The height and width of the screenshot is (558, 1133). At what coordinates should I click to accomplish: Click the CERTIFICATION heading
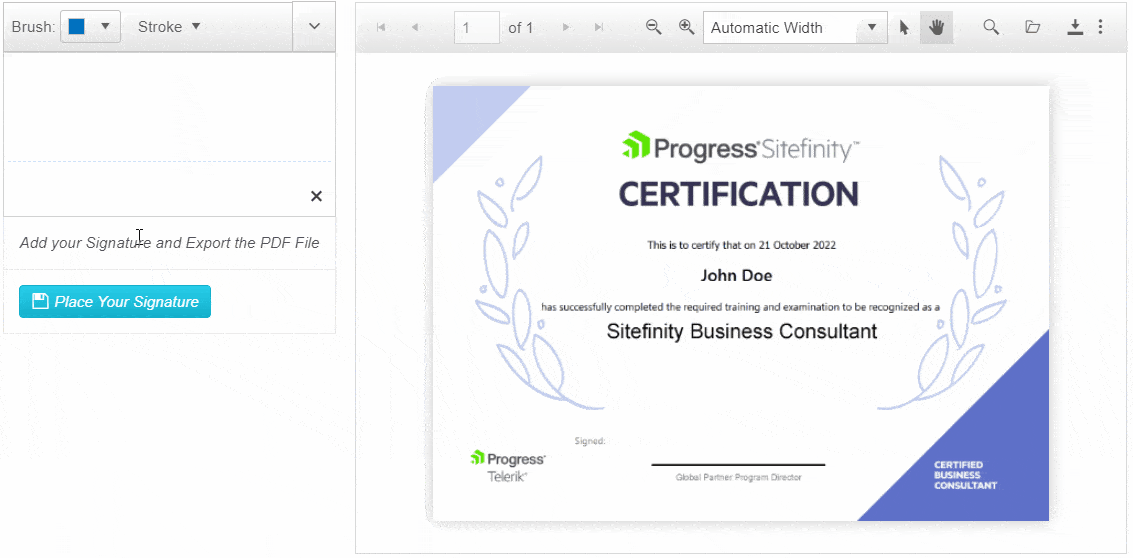(x=738, y=194)
